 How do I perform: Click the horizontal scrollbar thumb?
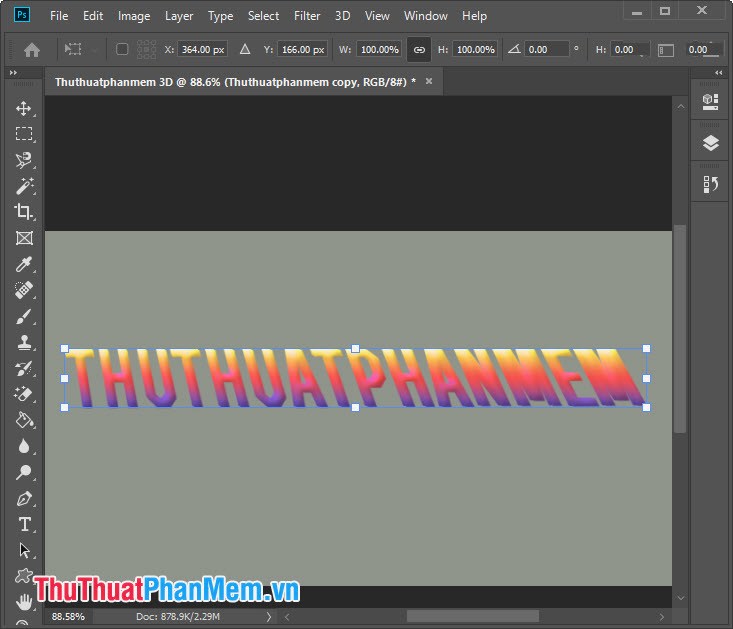pyautogui.click(x=473, y=616)
